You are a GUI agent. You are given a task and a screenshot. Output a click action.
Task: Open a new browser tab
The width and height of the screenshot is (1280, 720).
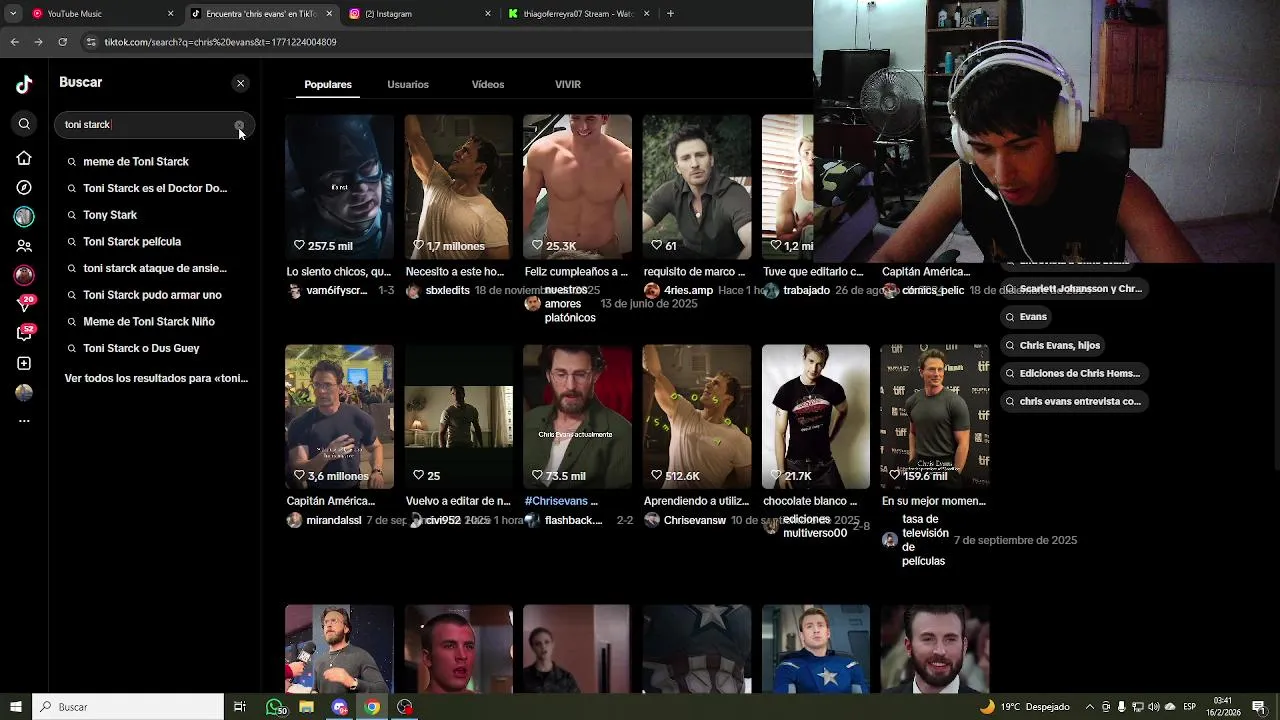[670, 14]
